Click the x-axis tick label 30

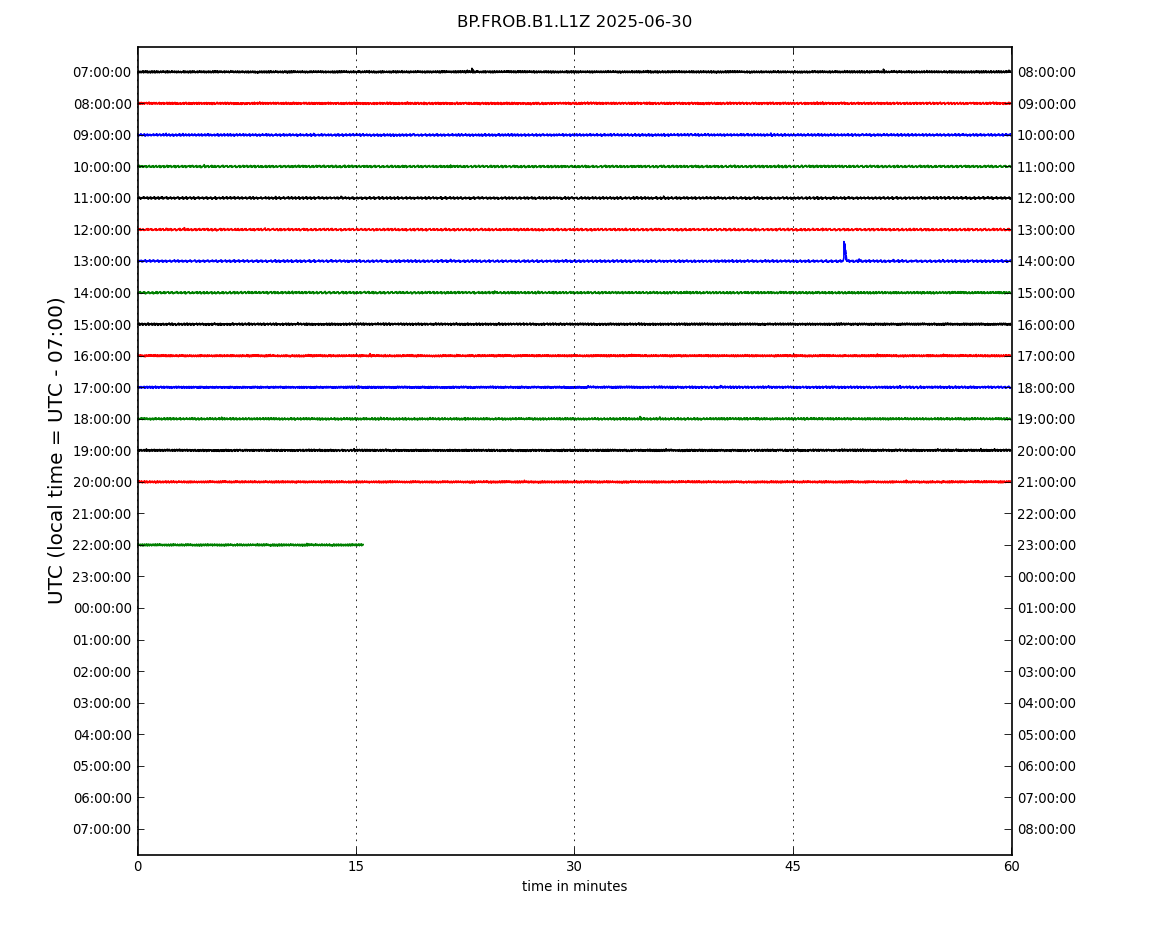574,866
